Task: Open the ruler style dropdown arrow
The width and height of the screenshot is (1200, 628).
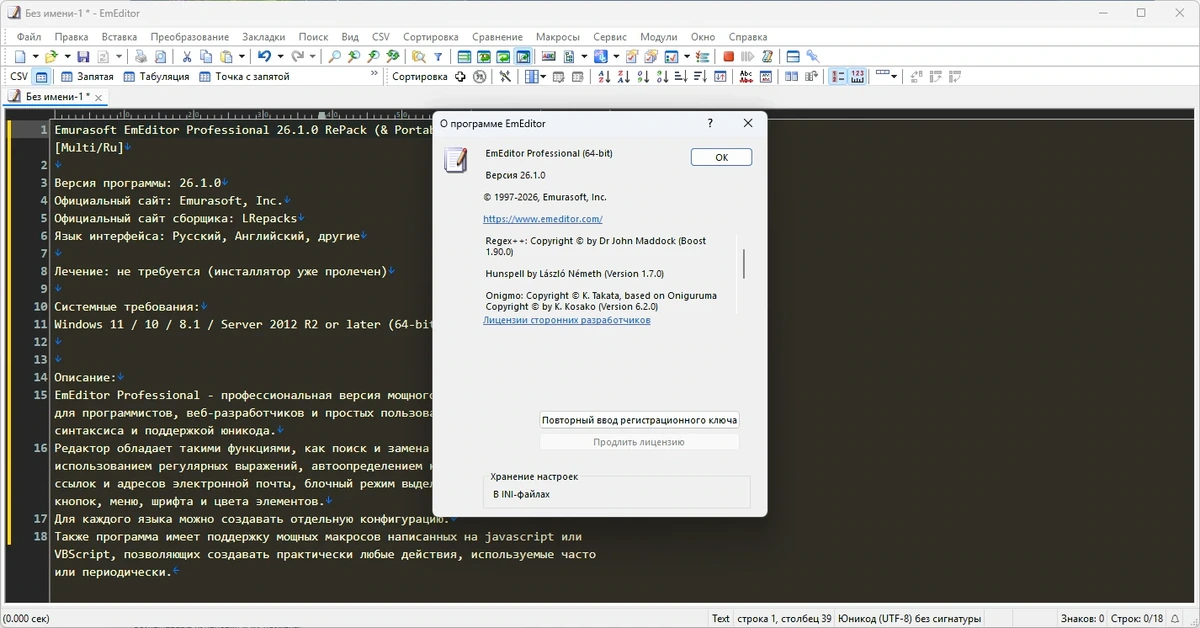Action: pos(893,77)
